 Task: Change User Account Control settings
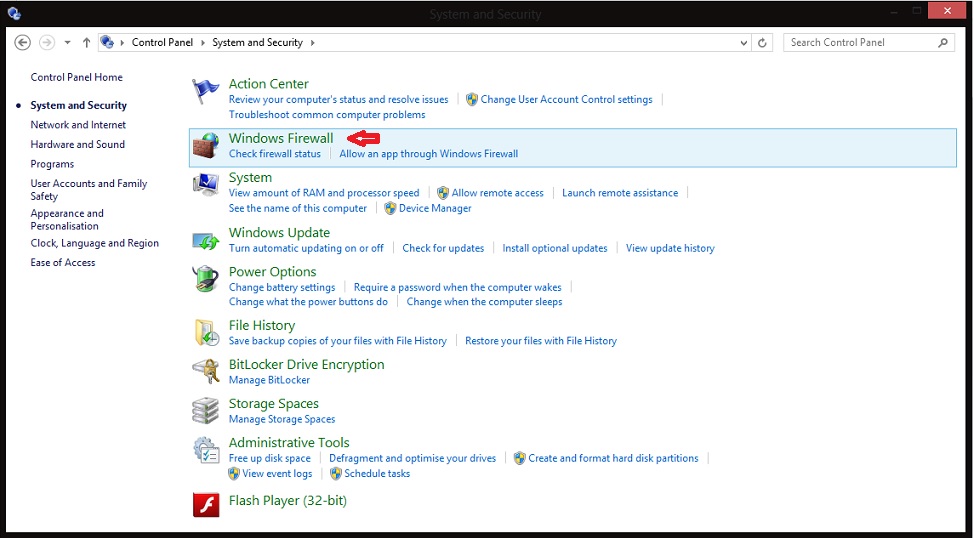(x=566, y=99)
